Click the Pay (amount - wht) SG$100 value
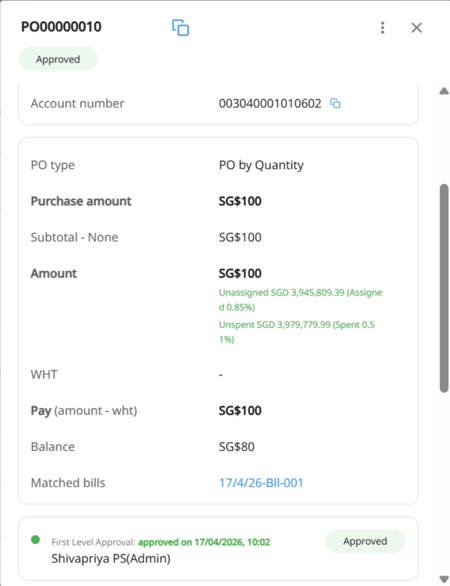The width and height of the screenshot is (450, 586). pos(240,411)
